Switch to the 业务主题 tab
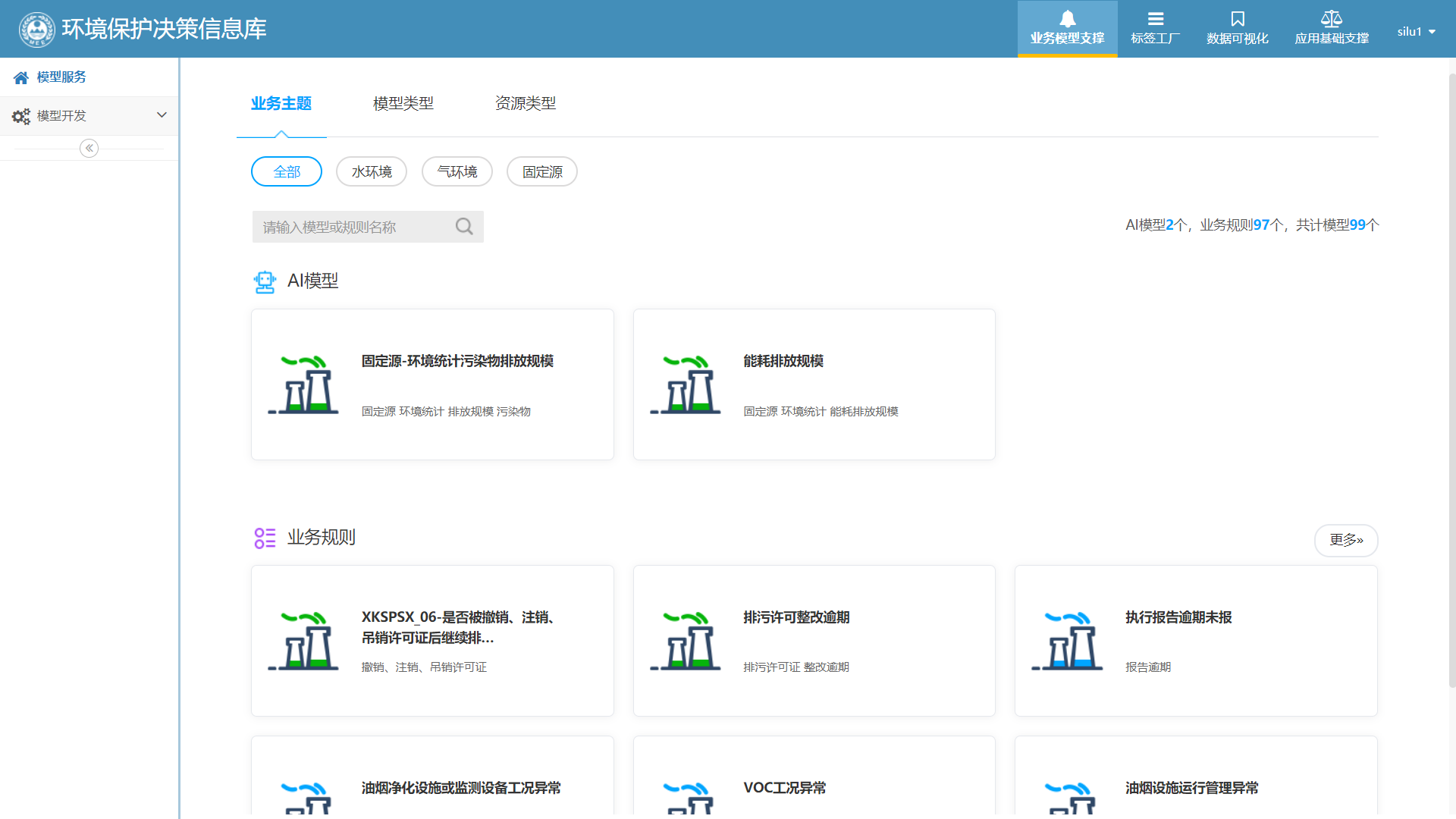 pos(281,103)
